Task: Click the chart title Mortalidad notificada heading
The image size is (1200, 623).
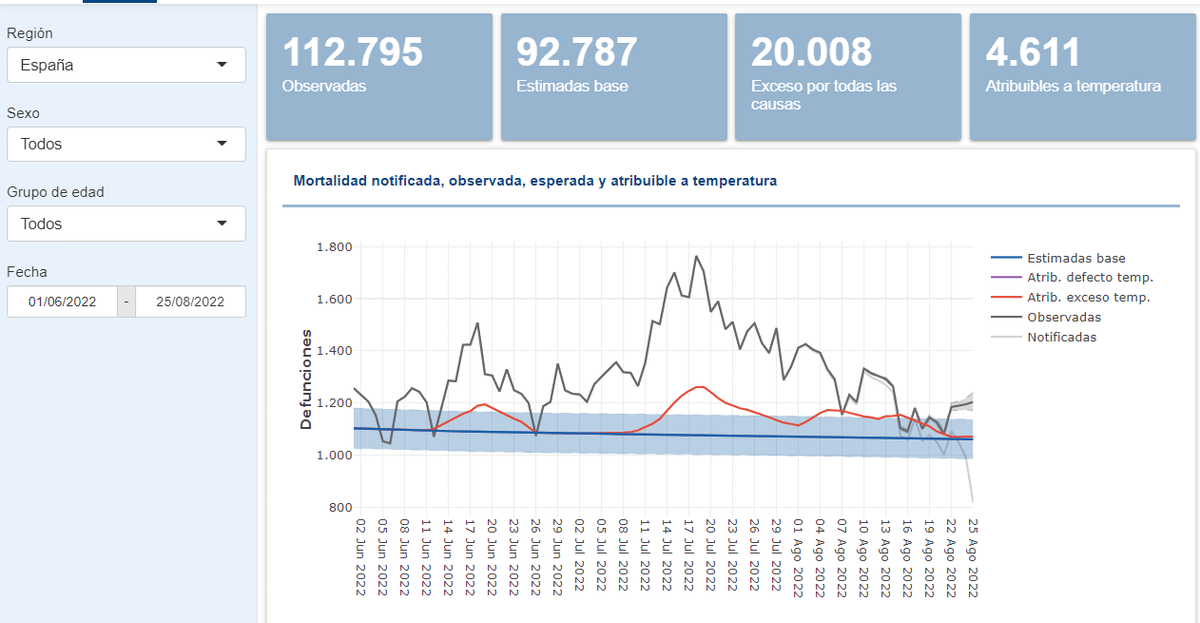Action: 535,181
